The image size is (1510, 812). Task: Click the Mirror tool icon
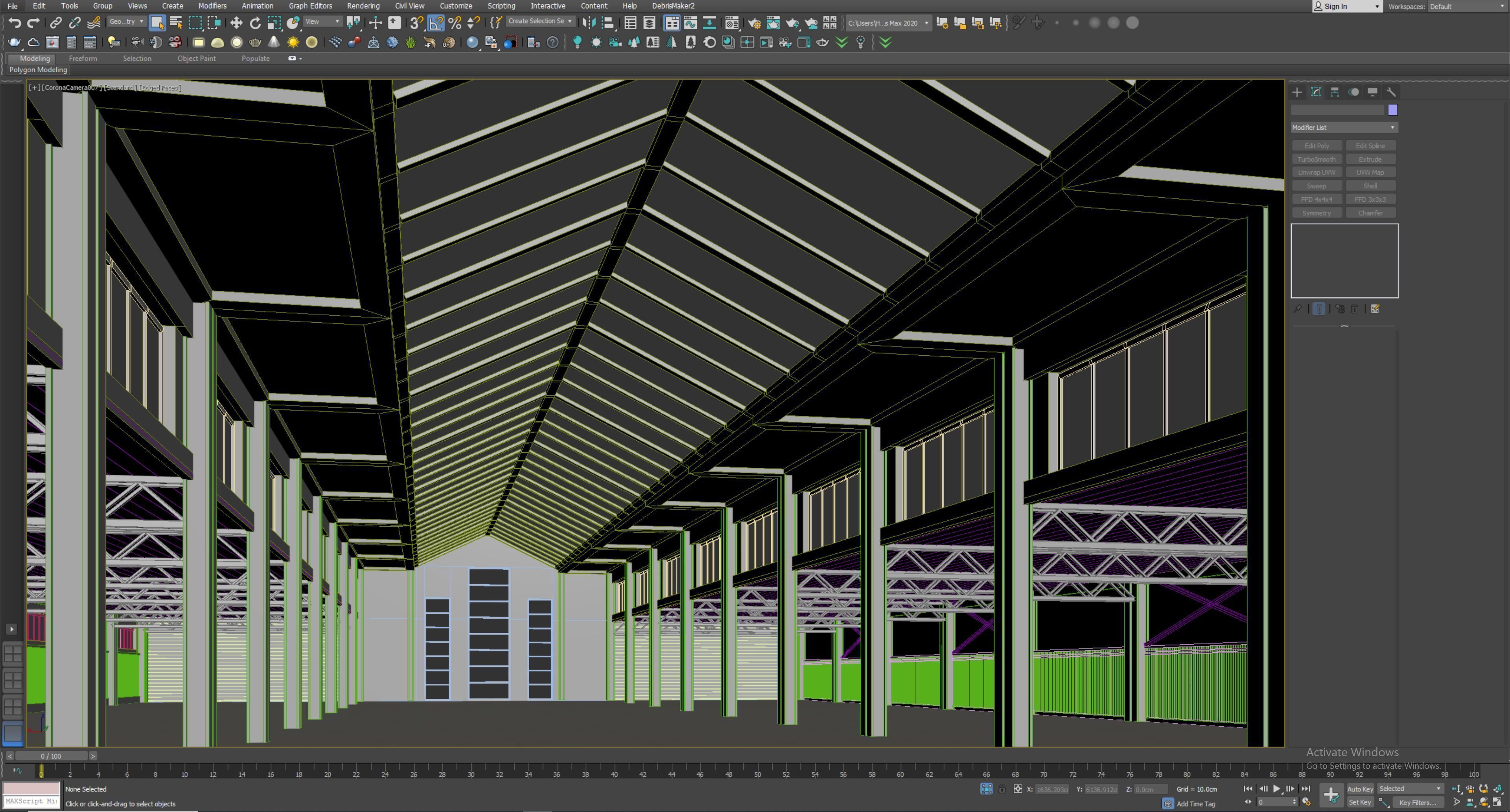tap(589, 23)
